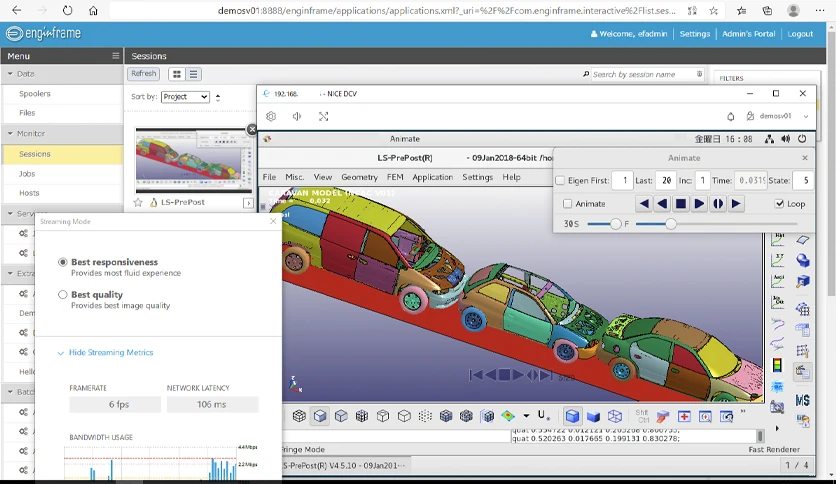
Task: Click the remote desktop network icon
Action: tap(769, 139)
